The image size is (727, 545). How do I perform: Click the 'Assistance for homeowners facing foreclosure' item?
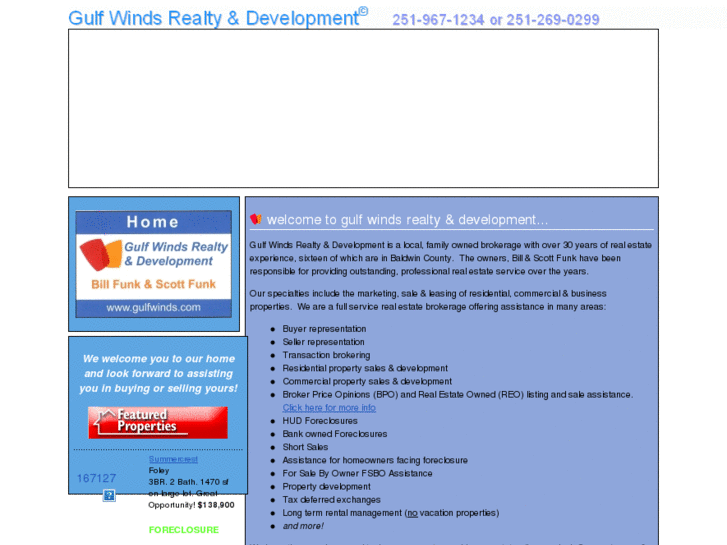pyautogui.click(x=375, y=460)
